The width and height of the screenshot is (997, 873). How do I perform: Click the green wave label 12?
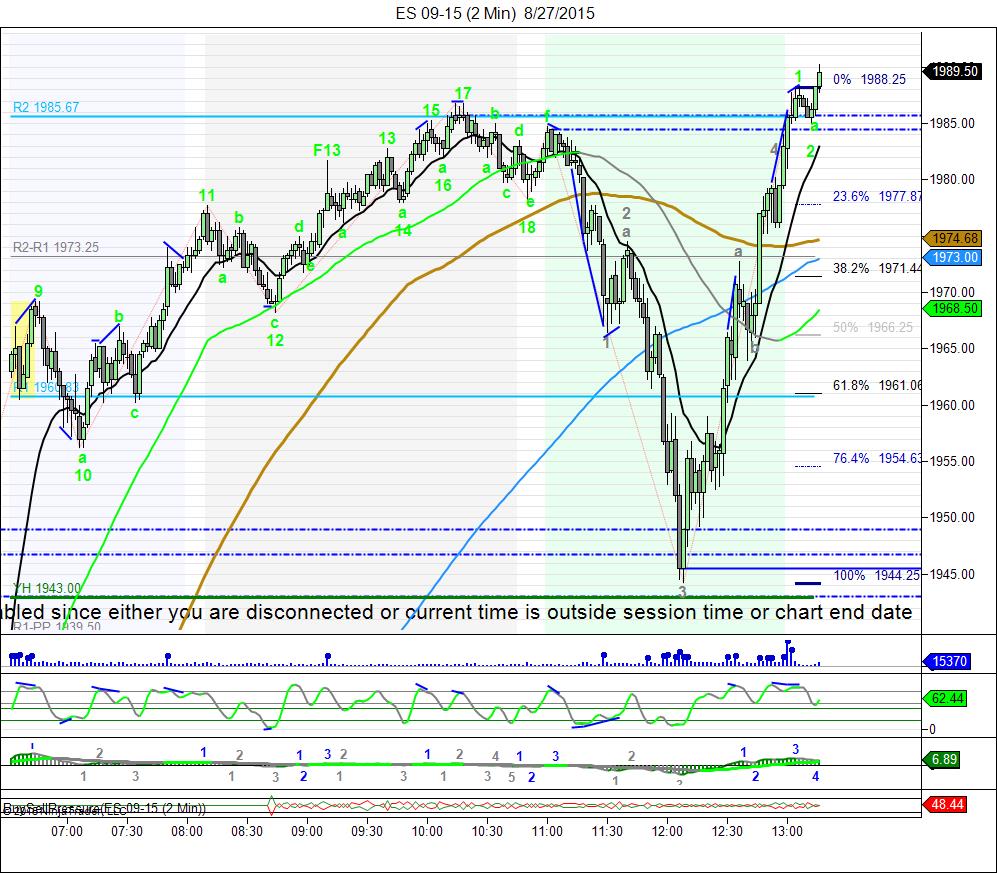(275, 340)
